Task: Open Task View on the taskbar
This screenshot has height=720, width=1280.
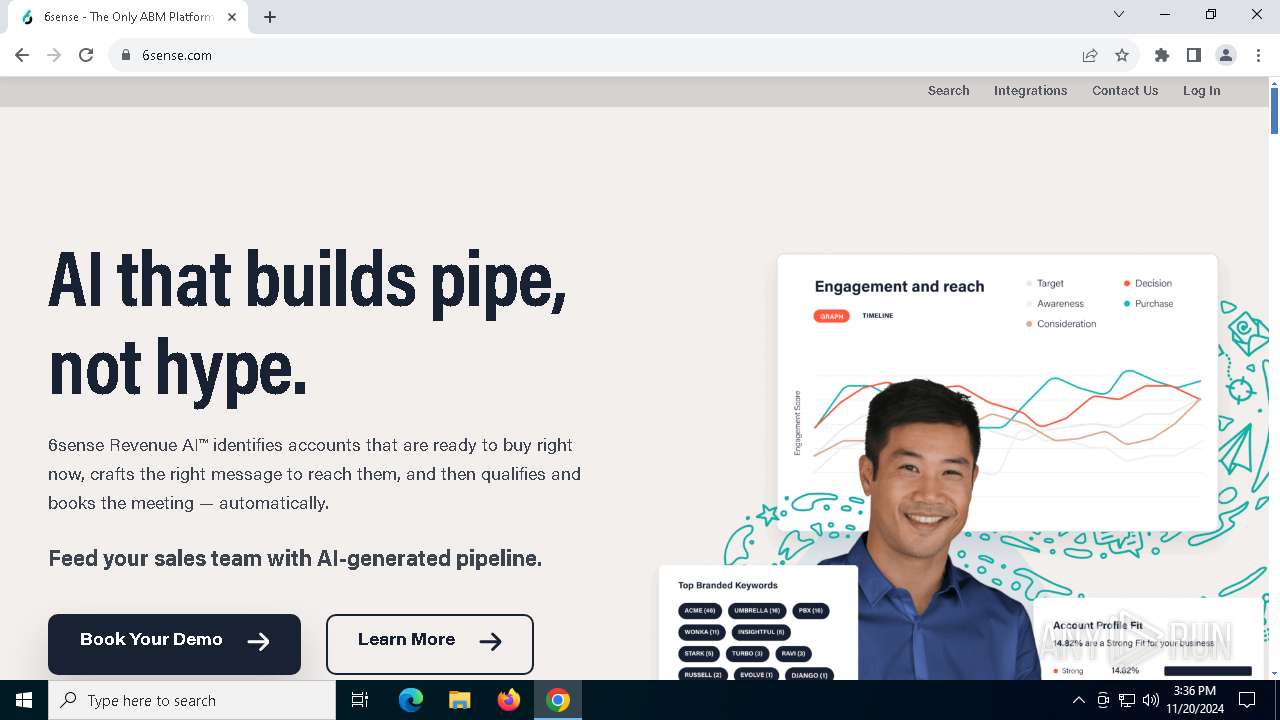Action: [360, 700]
